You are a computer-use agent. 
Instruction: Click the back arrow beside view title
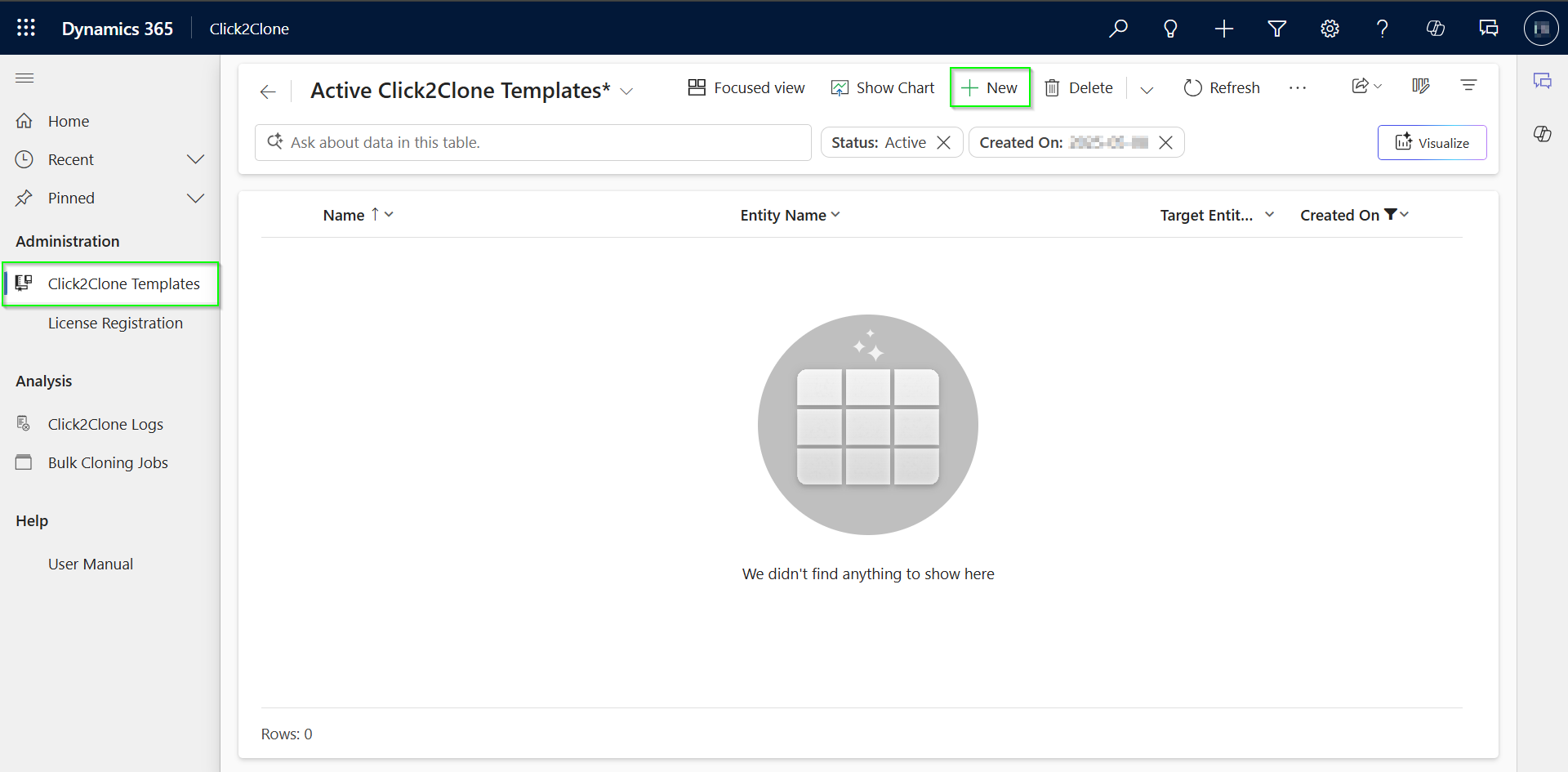pyautogui.click(x=268, y=91)
